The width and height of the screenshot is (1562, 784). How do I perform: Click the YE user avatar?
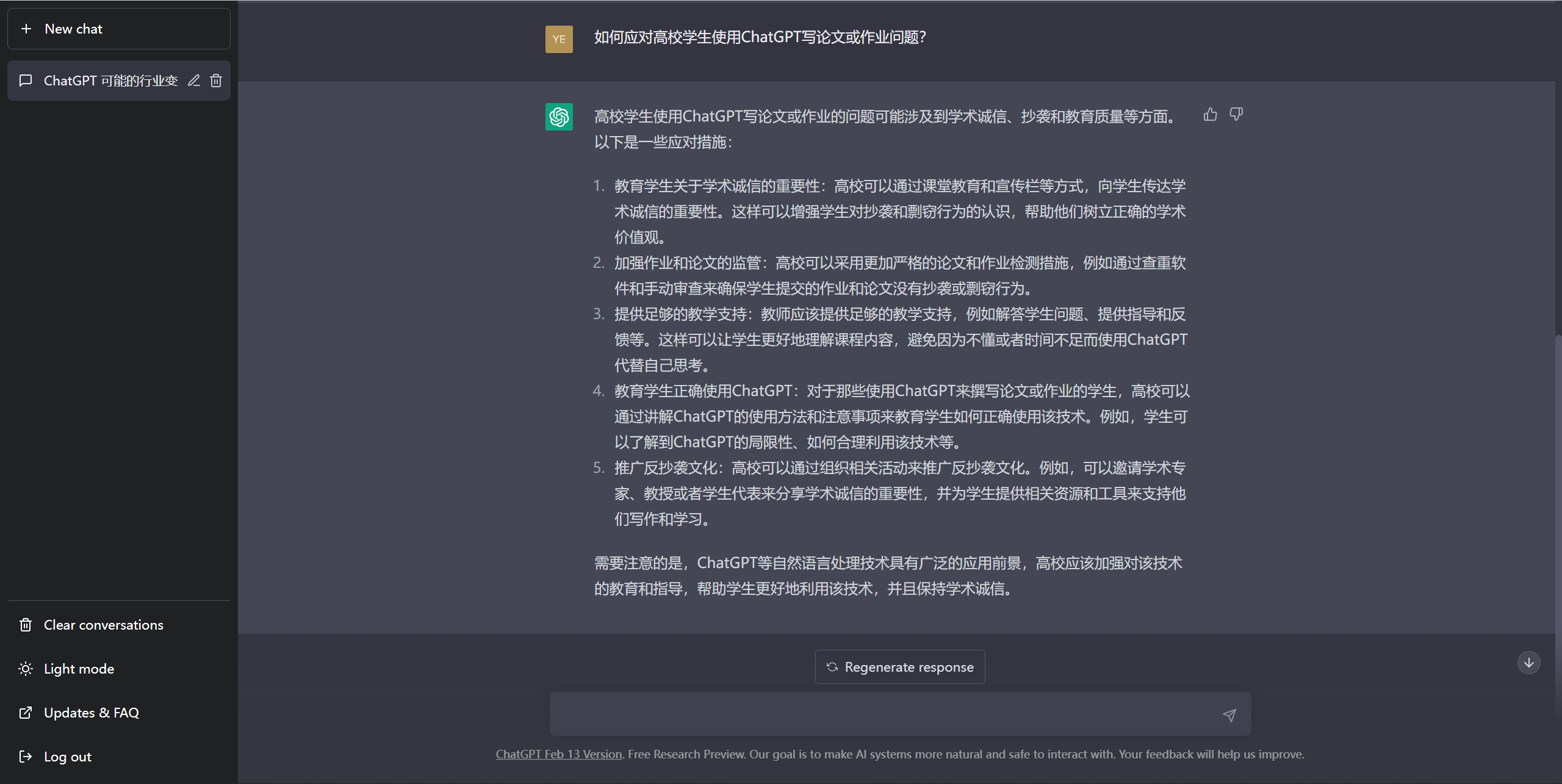pos(559,39)
